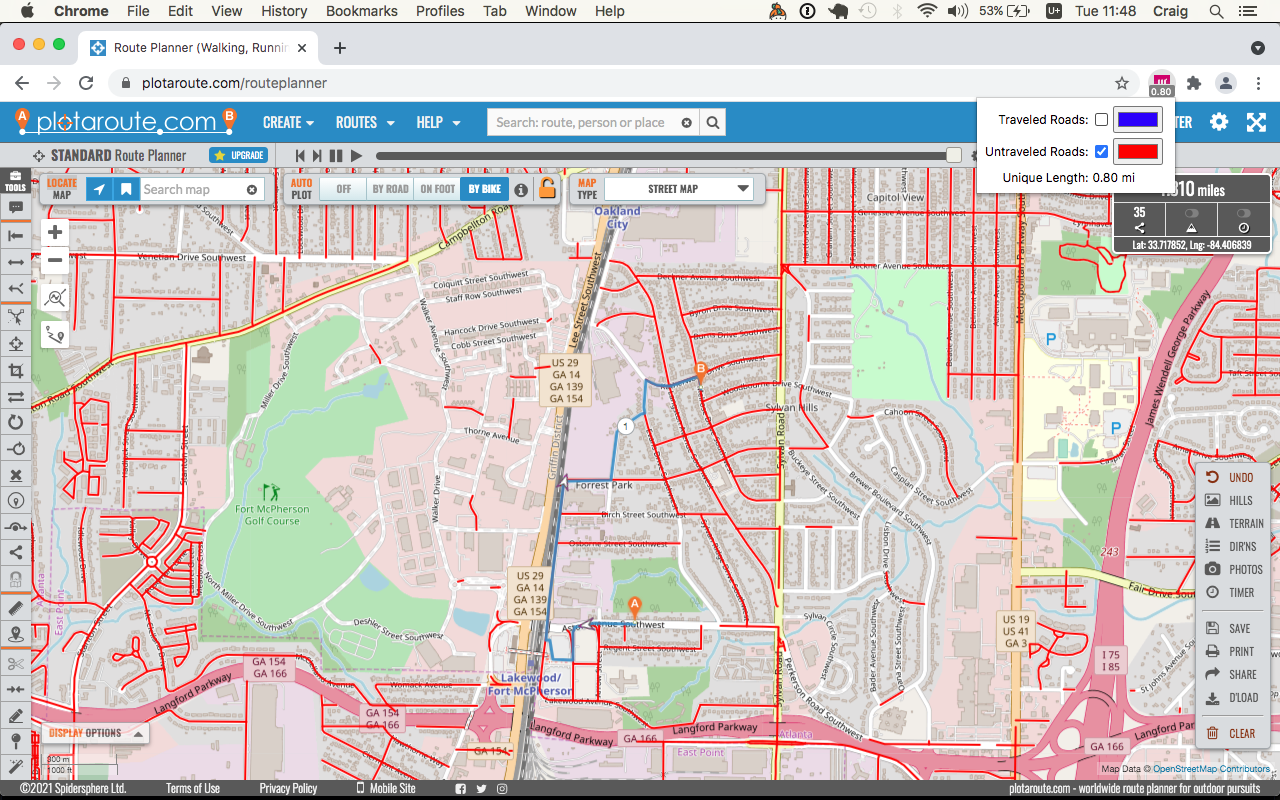Screen dimensions: 1280x800
Task: Click the Terms of Use link
Action: tap(192, 787)
